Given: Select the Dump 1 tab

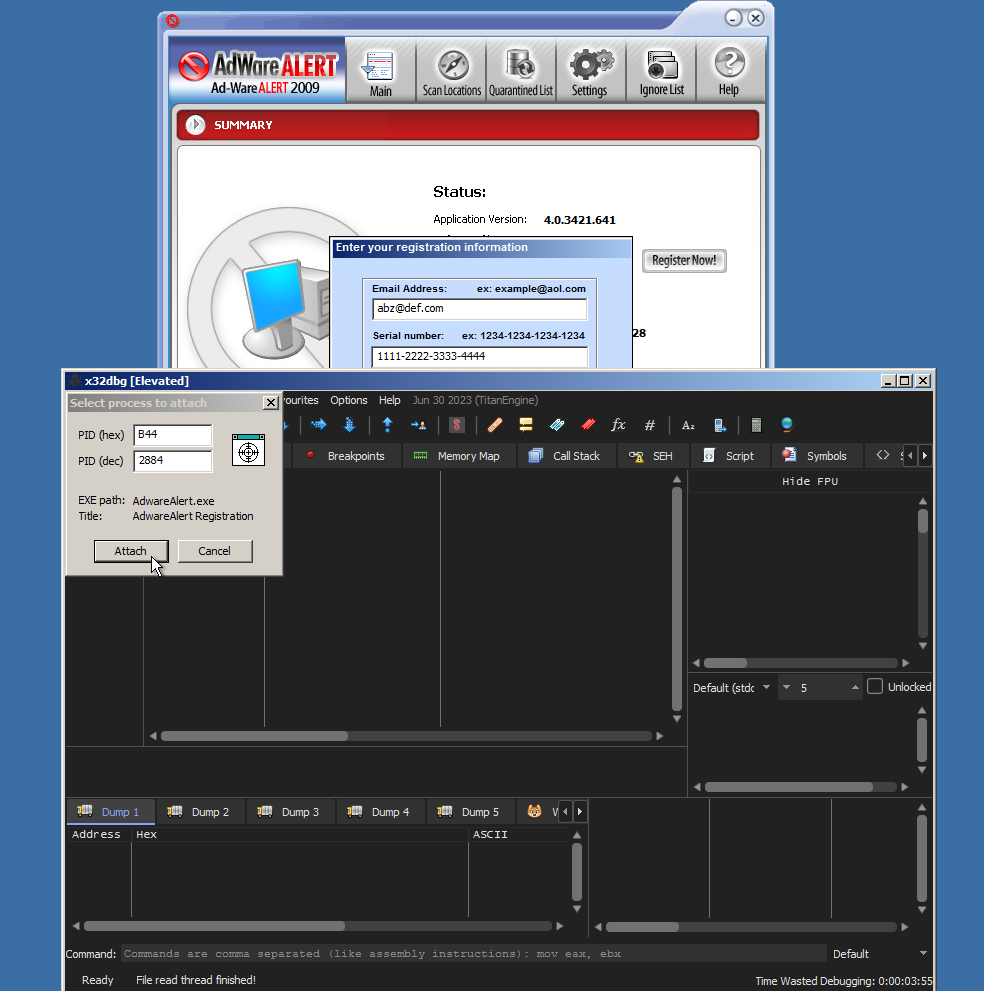Looking at the screenshot, I should click(x=110, y=812).
